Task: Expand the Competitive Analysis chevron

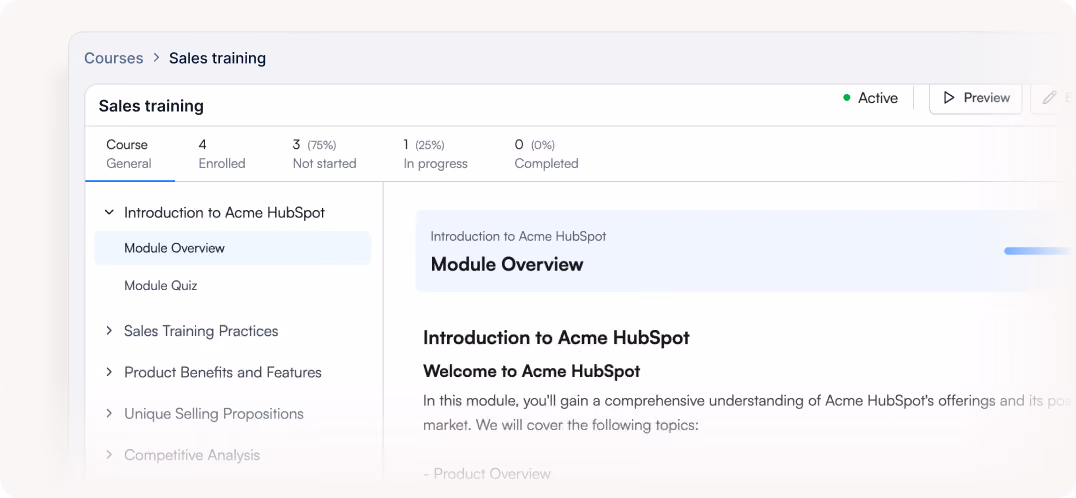Action: 108,455
